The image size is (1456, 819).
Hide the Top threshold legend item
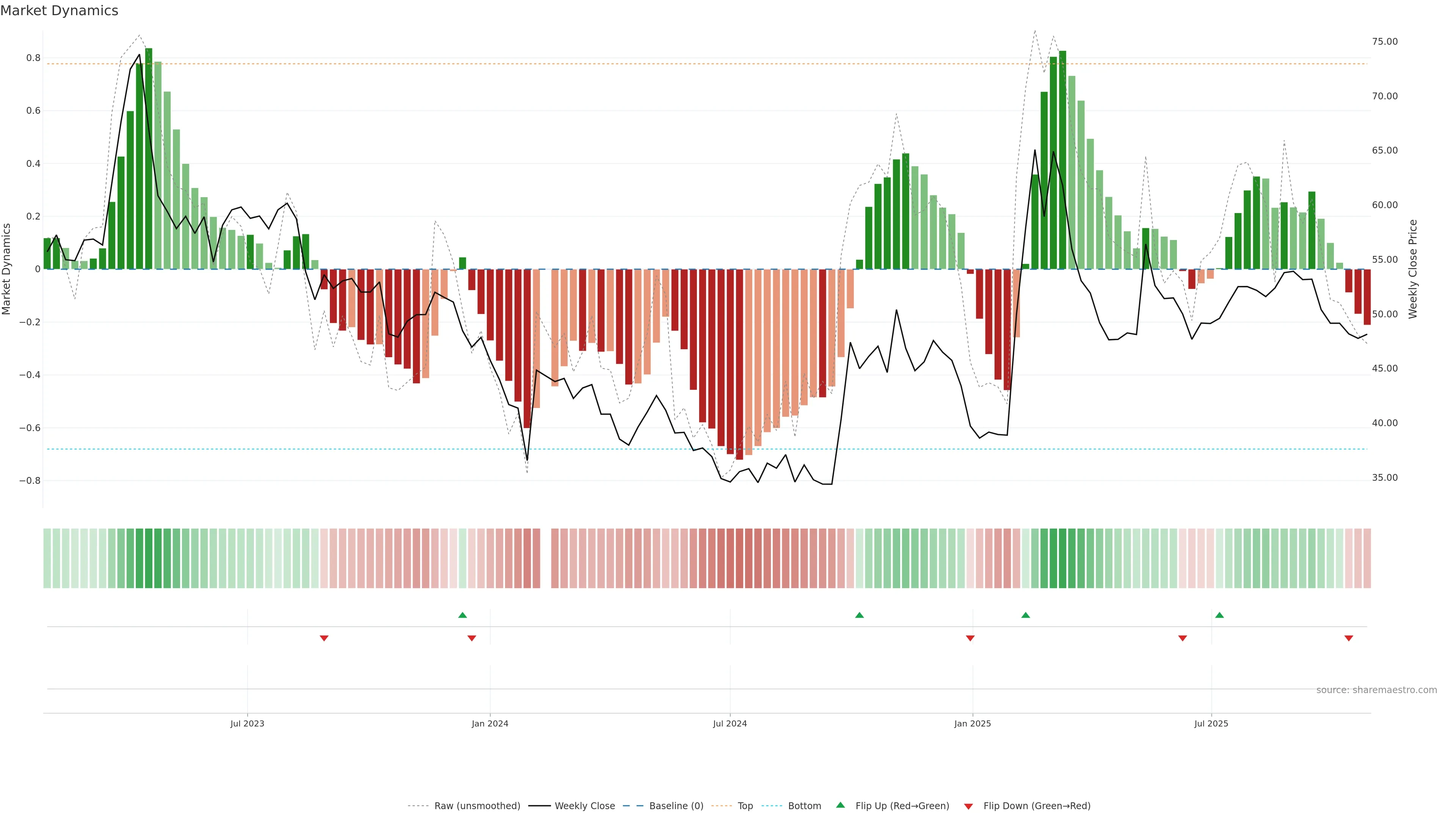pyautogui.click(x=745, y=806)
